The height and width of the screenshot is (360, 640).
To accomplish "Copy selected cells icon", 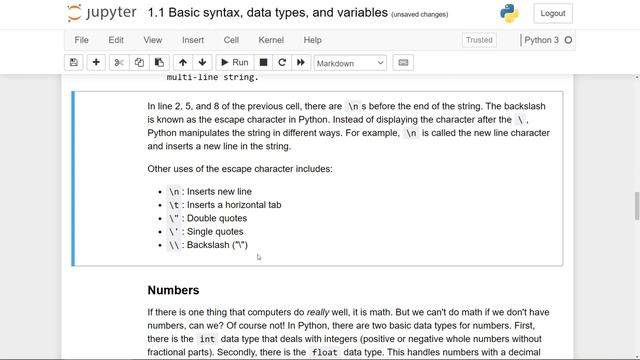I will (139, 62).
